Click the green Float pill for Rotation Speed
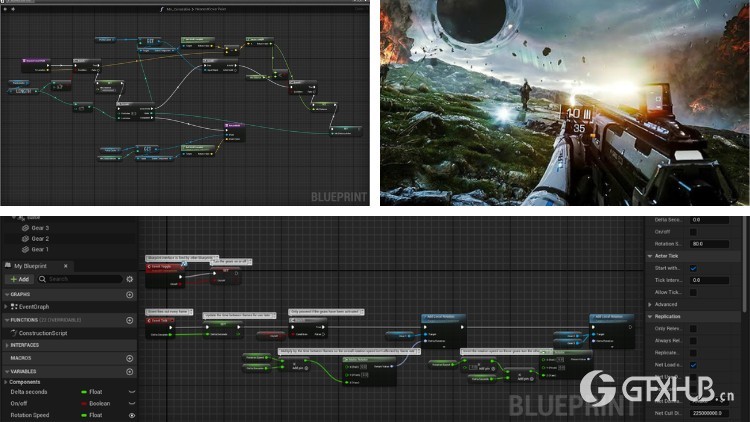The height and width of the screenshot is (422, 750). tap(84, 415)
